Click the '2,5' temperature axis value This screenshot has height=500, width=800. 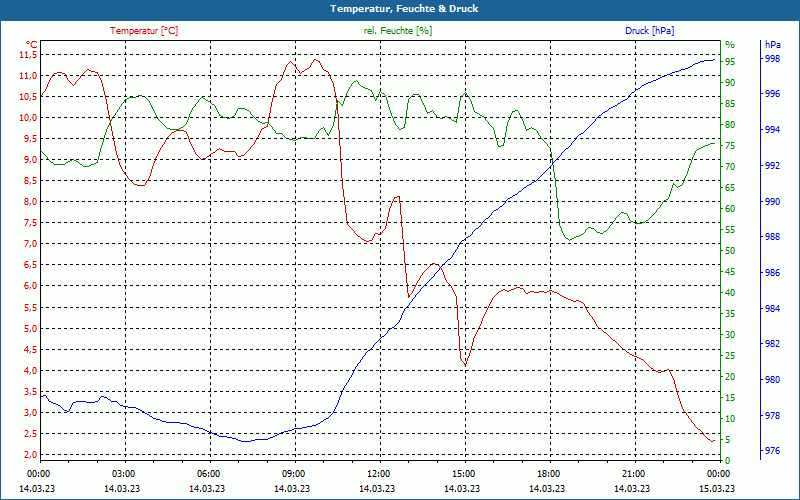pyautogui.click(x=30, y=434)
